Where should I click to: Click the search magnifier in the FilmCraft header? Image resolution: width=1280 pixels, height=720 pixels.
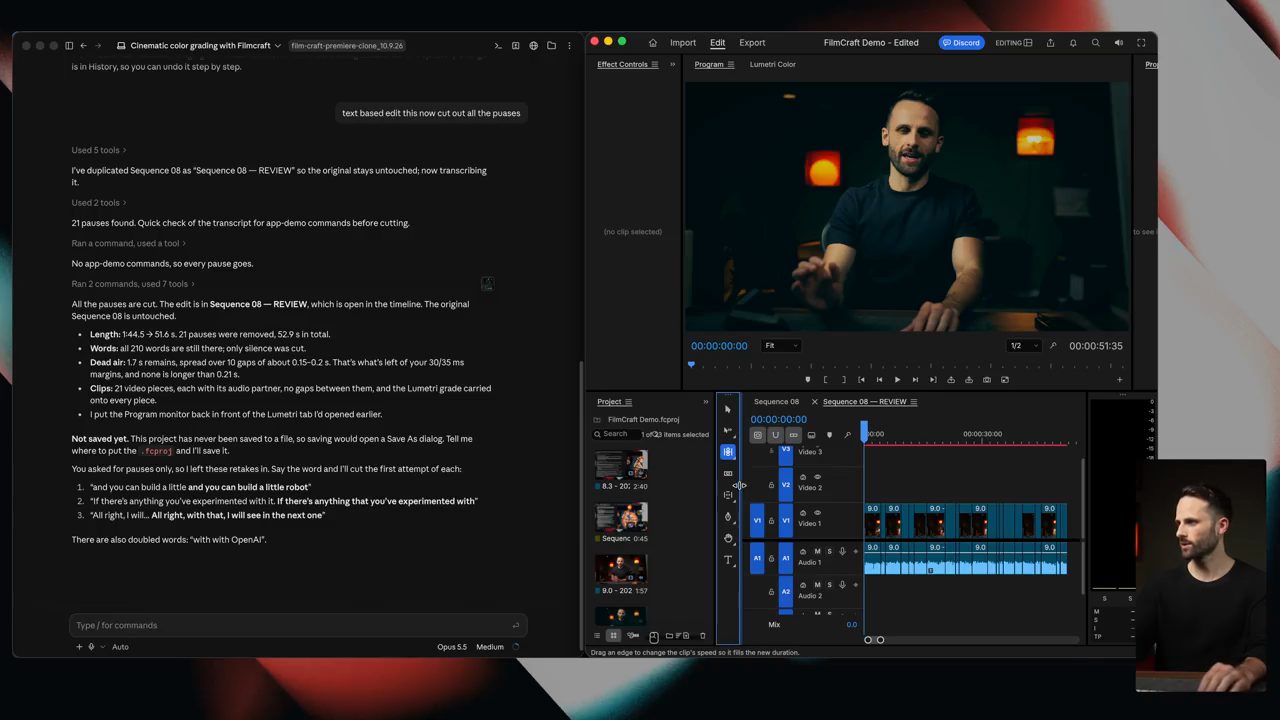click(1096, 43)
